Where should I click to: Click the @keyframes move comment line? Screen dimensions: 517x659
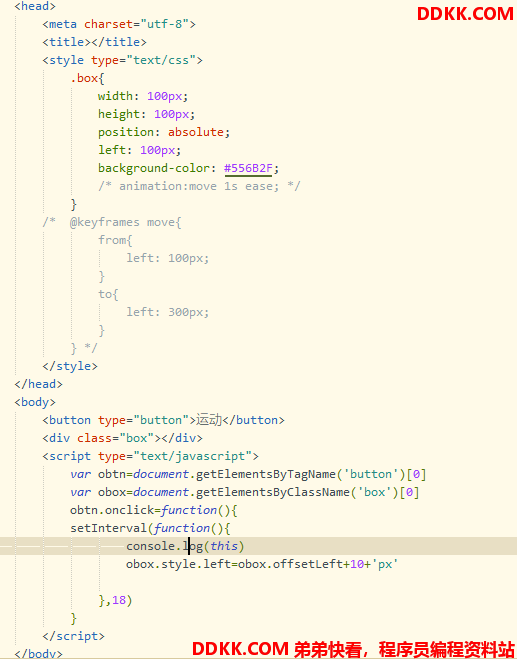point(112,222)
